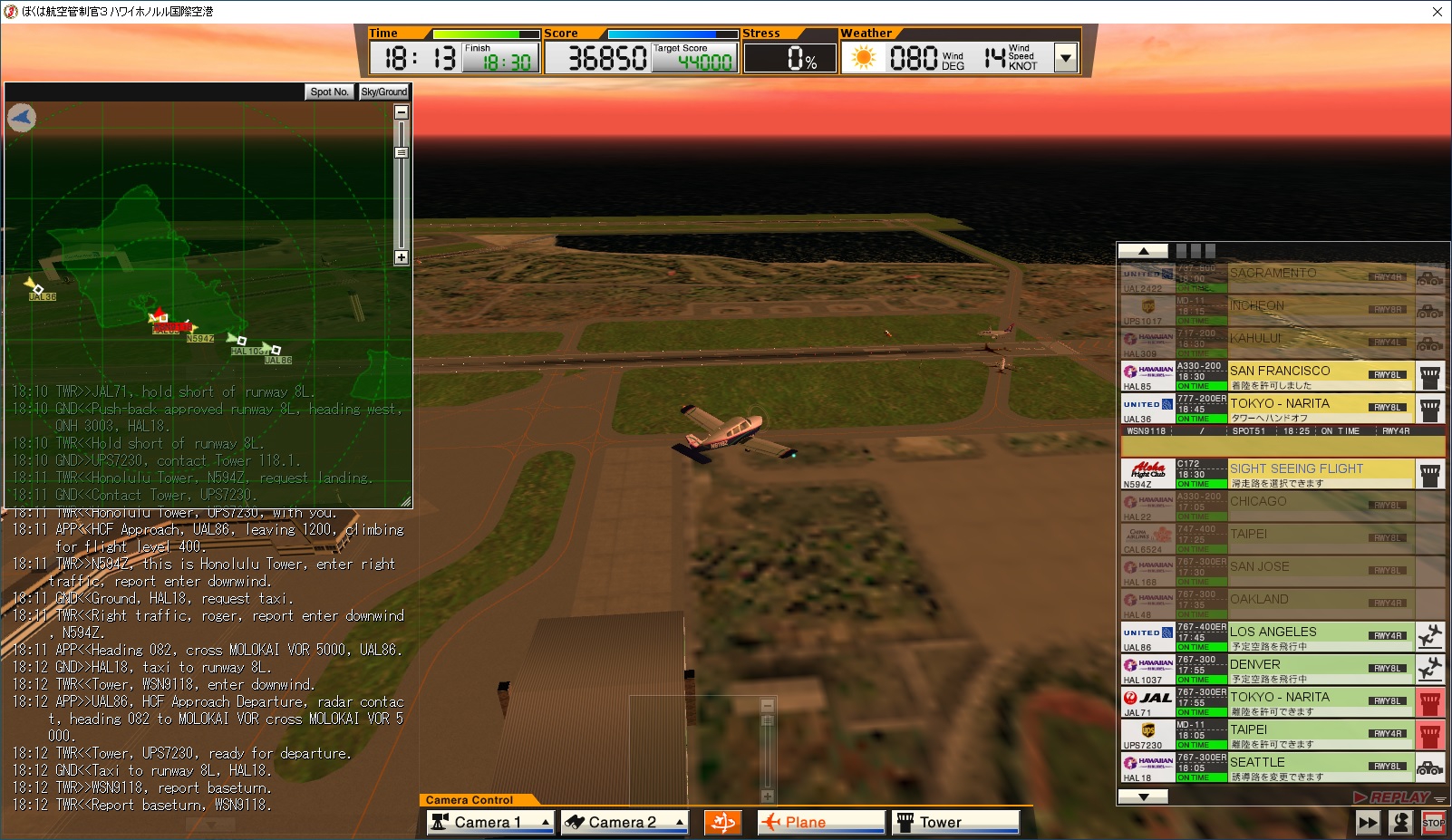1452x840 pixels.
Task: Toggle the Spot No. radar display
Action: pyautogui.click(x=329, y=92)
